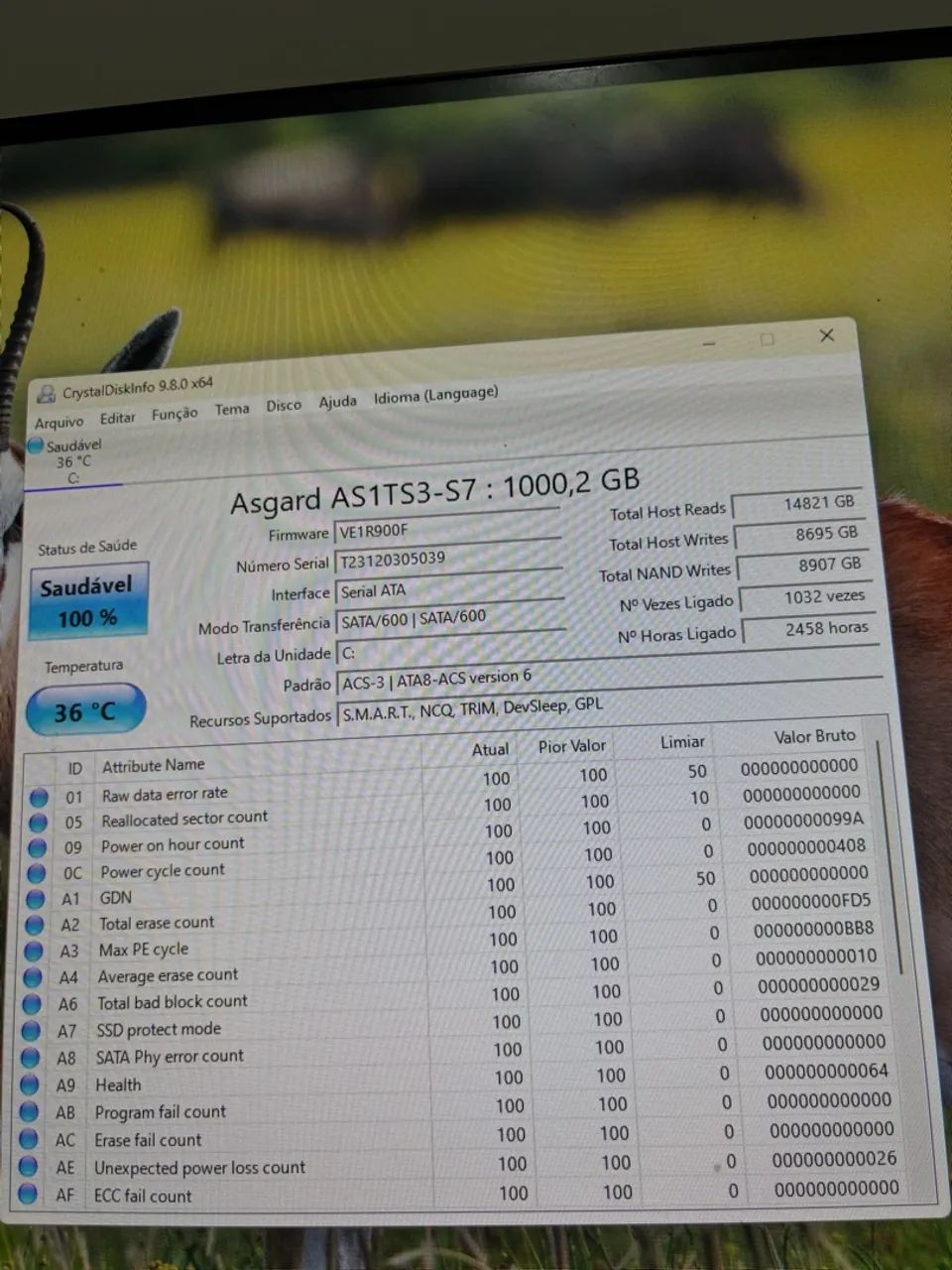Click status orb for Erase fail count
952x1270 pixels.
tap(29, 1141)
